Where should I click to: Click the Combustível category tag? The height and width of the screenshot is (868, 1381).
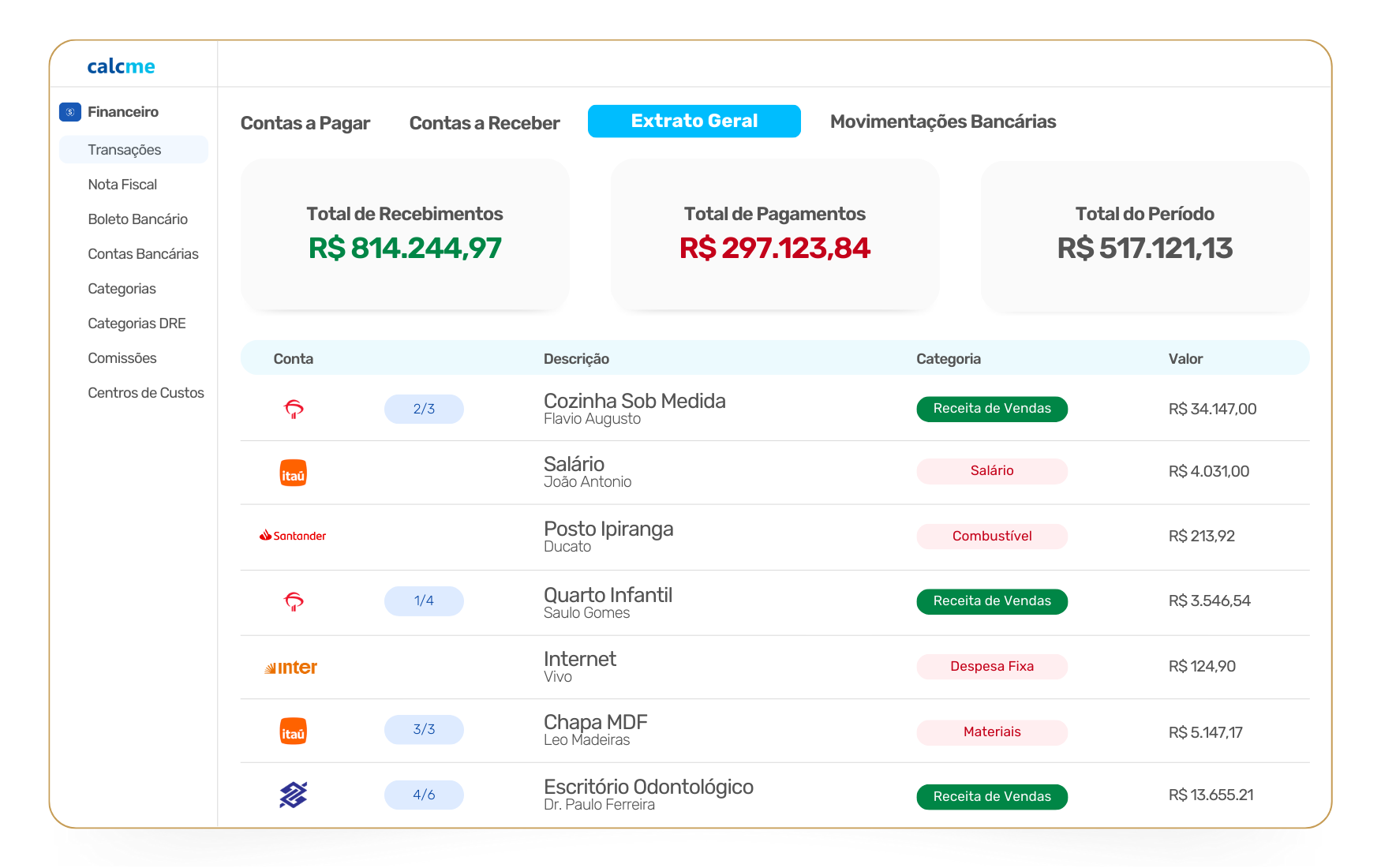[992, 537]
